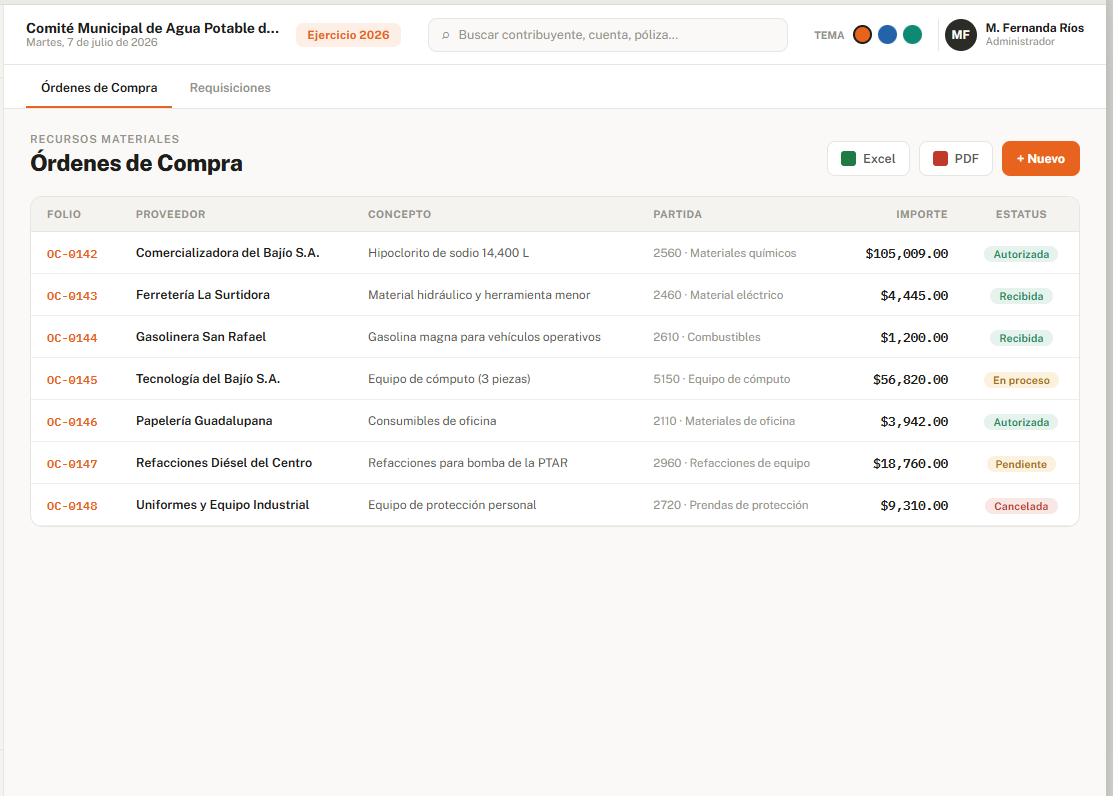
Task: Click concept Gasolina magna para vehículos operativos
Action: click(x=484, y=337)
